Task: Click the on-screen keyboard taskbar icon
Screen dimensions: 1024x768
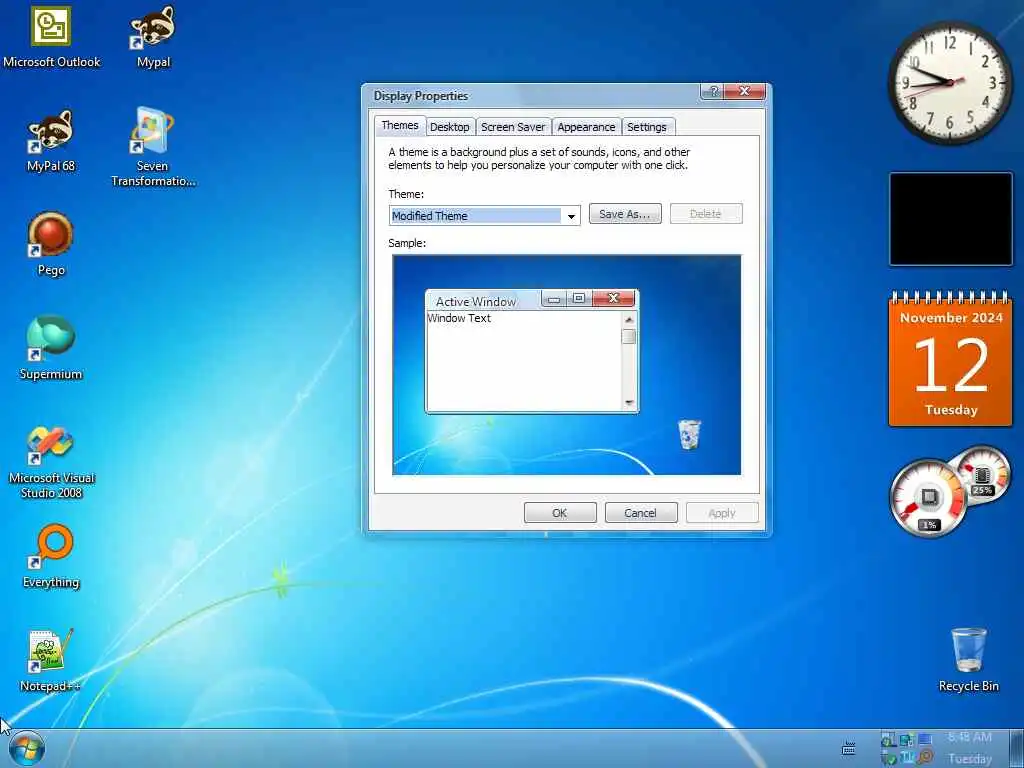Action: (x=848, y=748)
